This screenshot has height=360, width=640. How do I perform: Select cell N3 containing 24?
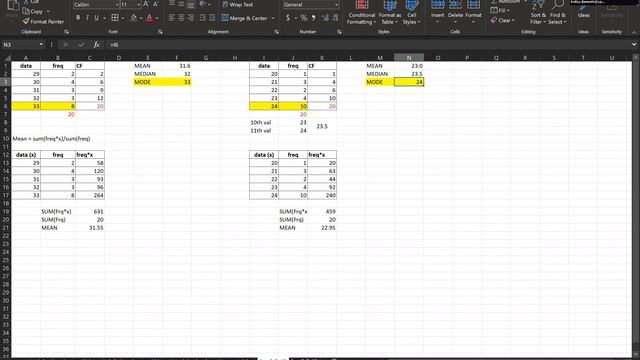coord(409,82)
